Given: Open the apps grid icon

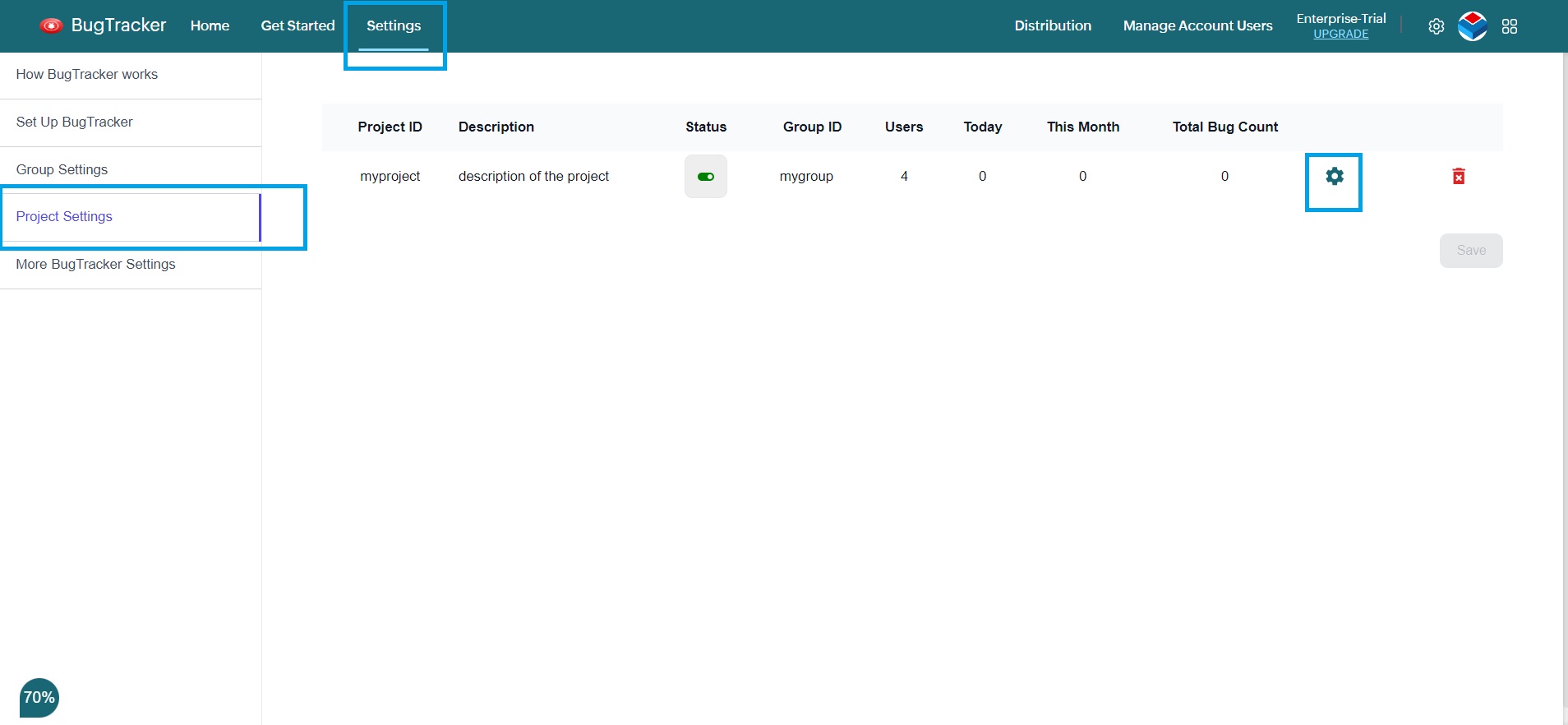Looking at the screenshot, I should tap(1510, 26).
